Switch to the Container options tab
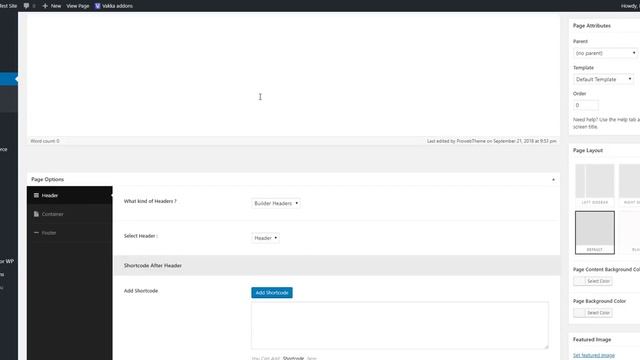This screenshot has width=640, height=360. [69, 214]
